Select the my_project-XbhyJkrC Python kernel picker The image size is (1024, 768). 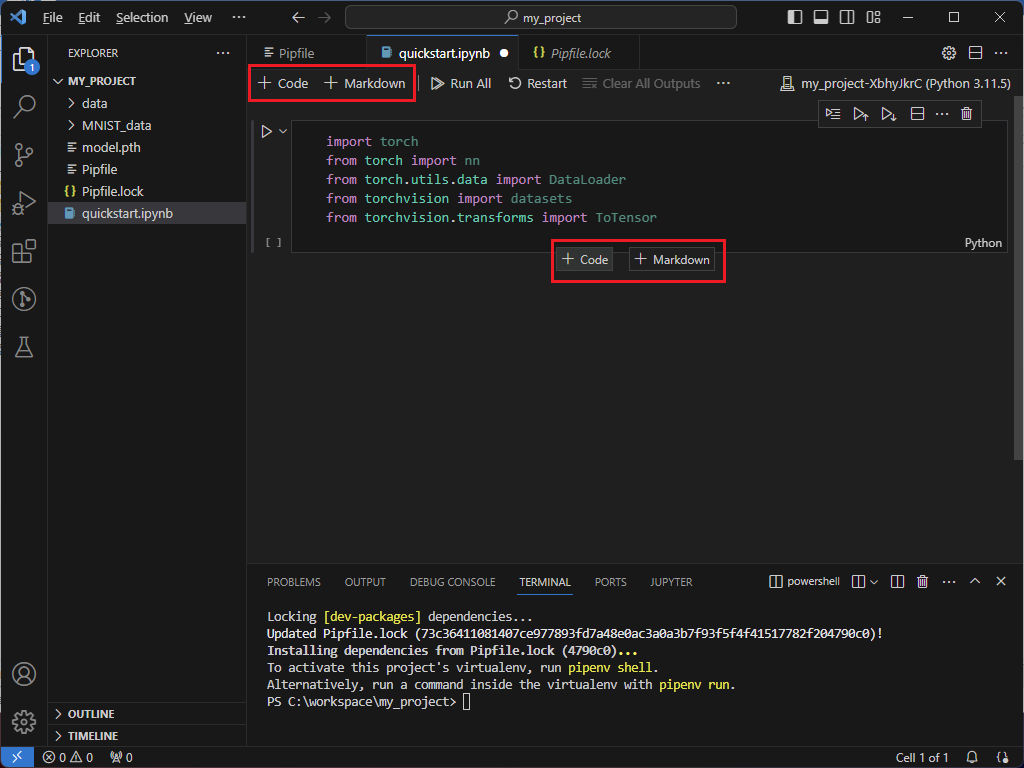pos(895,84)
